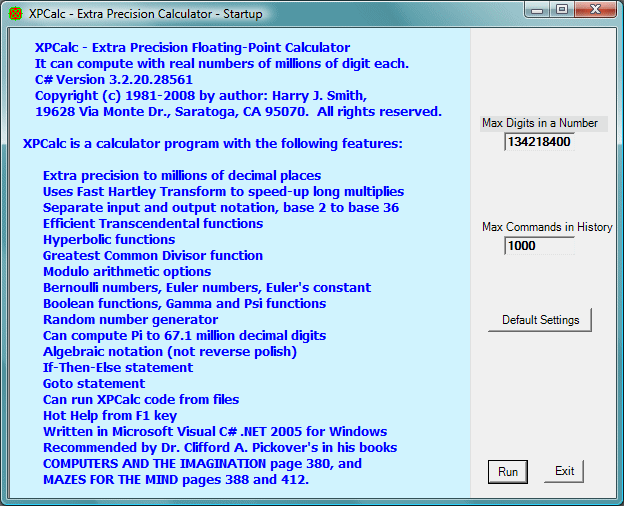Click 'Goto statement' line
The image size is (624, 506).
click(94, 383)
